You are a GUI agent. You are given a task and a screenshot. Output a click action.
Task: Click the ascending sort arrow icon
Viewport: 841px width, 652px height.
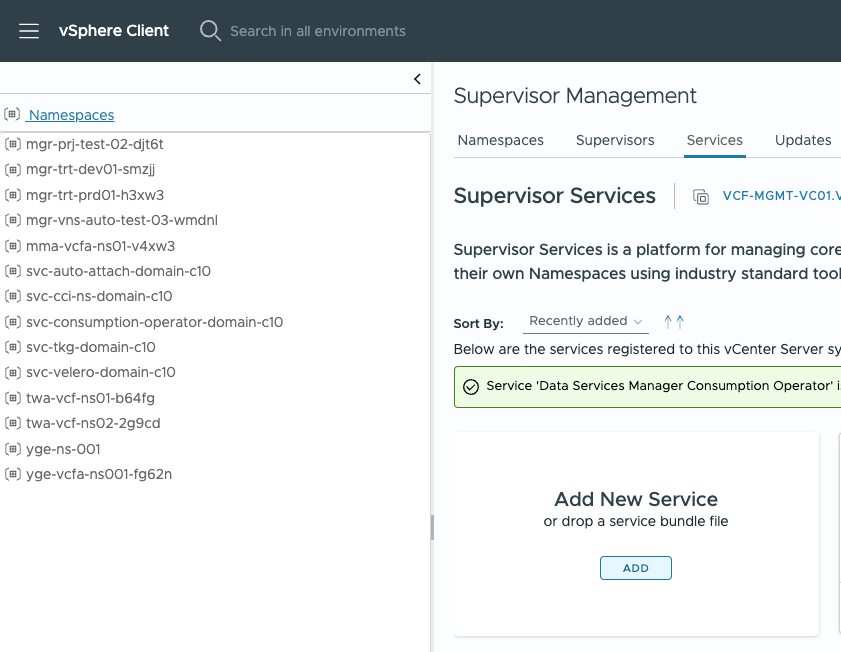point(668,321)
